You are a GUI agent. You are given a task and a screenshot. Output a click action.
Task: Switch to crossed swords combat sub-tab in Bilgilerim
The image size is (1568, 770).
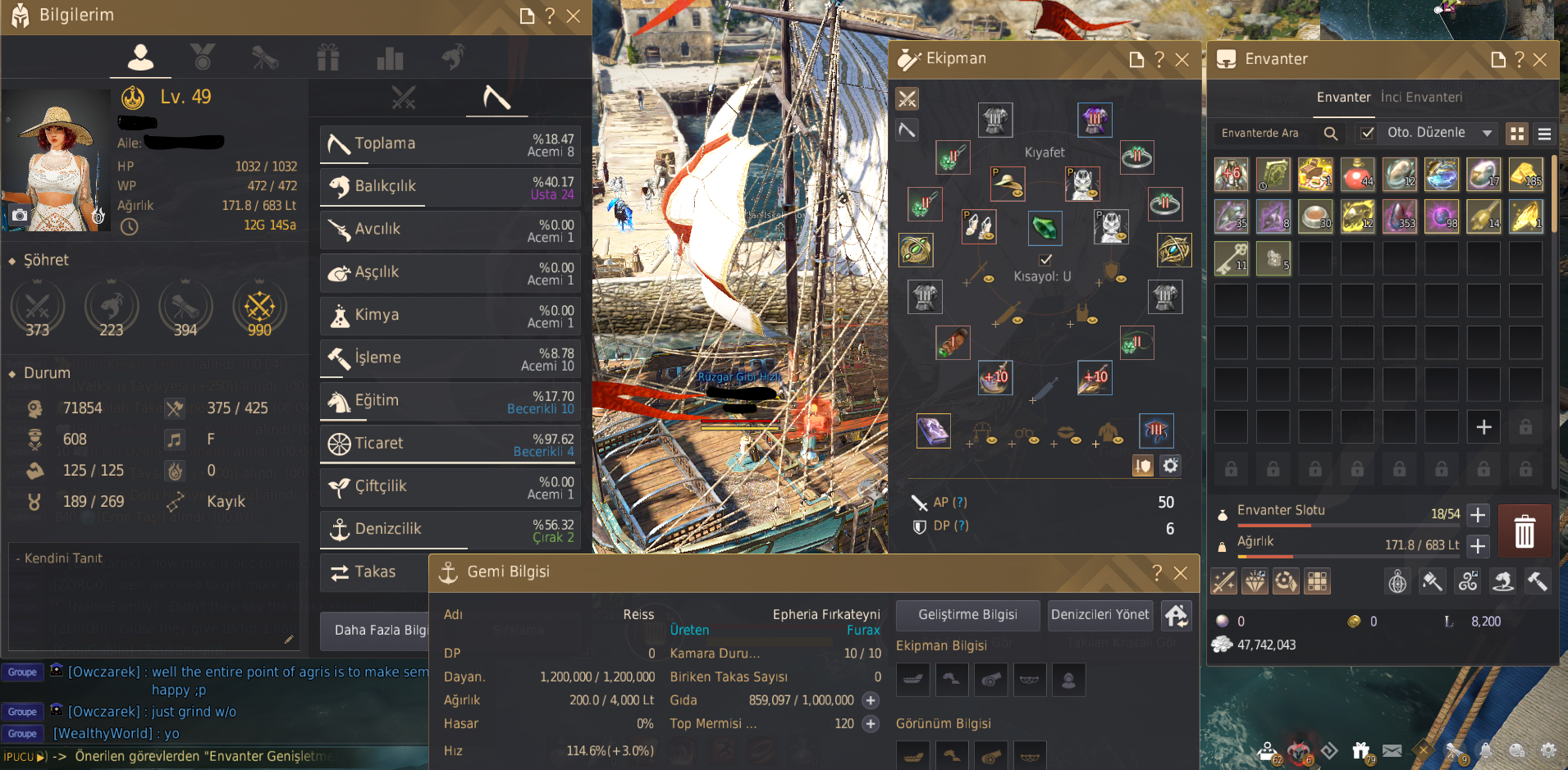[403, 98]
